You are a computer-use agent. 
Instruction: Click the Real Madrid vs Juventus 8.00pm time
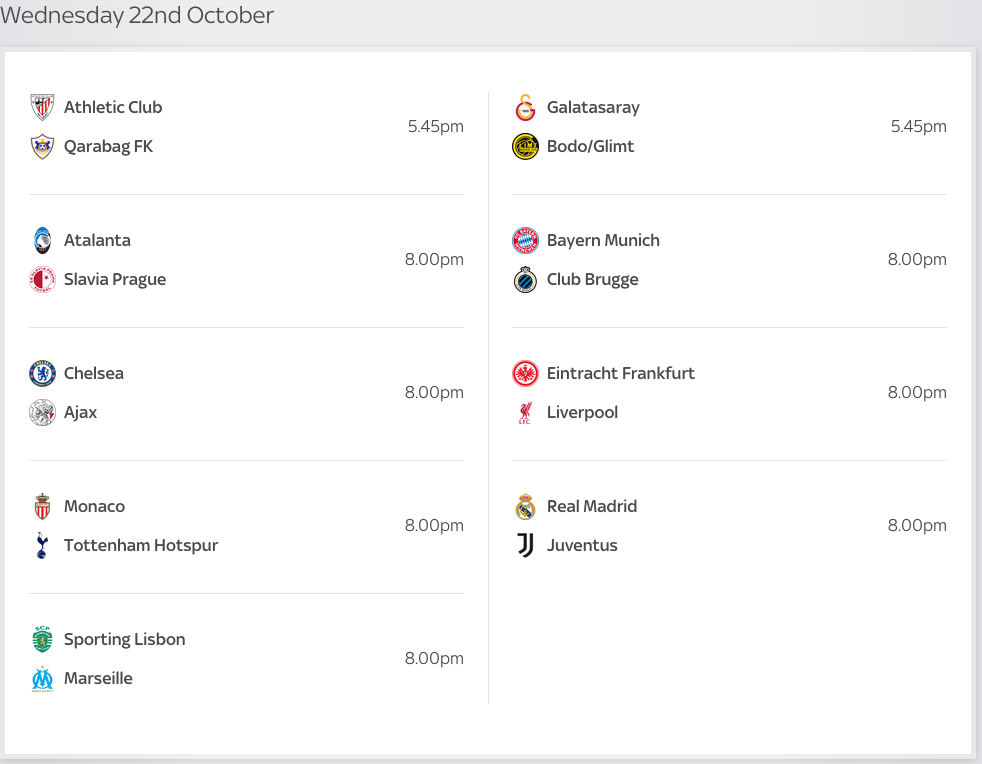click(916, 525)
